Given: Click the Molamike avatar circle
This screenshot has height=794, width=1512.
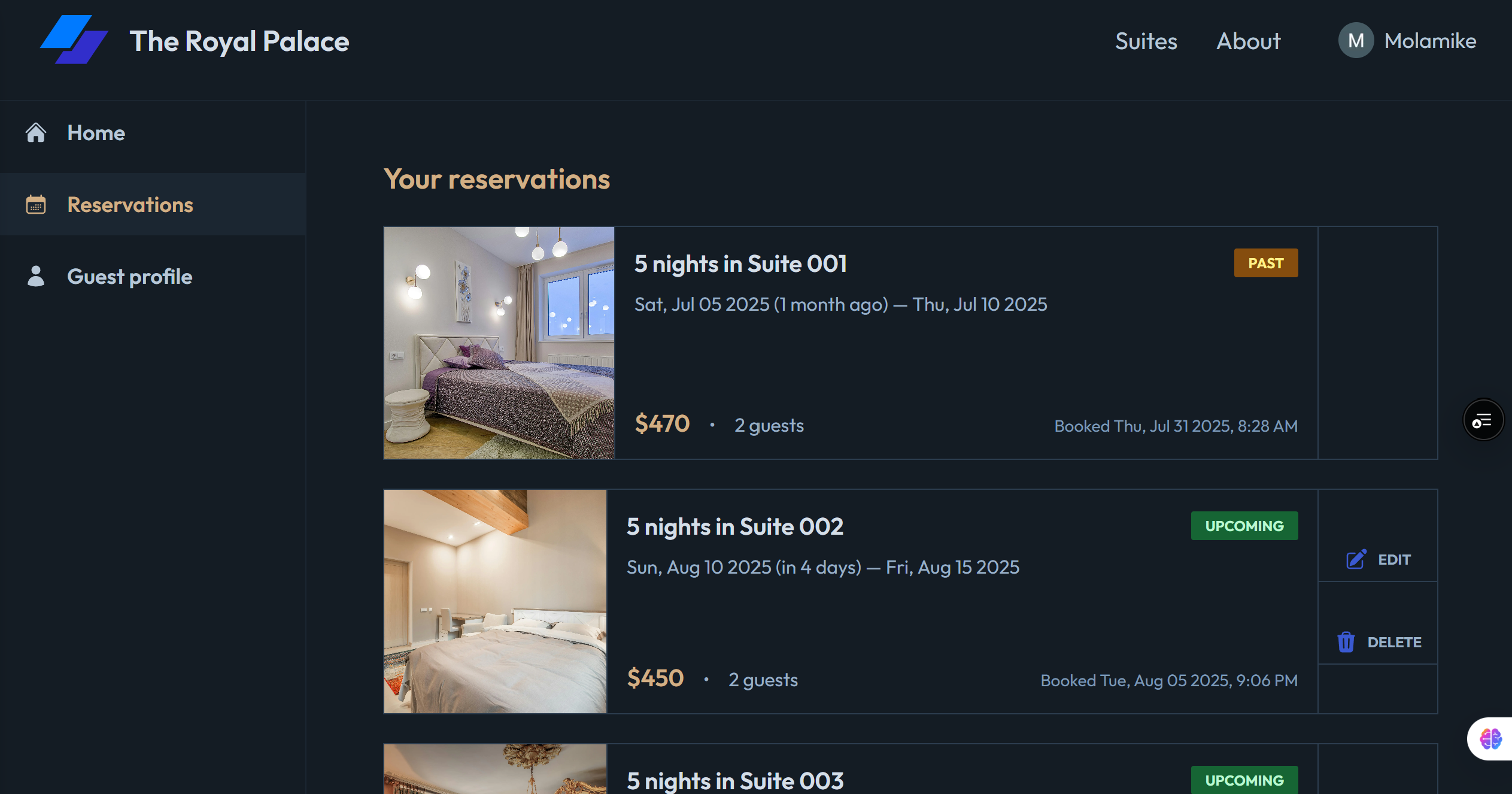Looking at the screenshot, I should (x=1356, y=41).
